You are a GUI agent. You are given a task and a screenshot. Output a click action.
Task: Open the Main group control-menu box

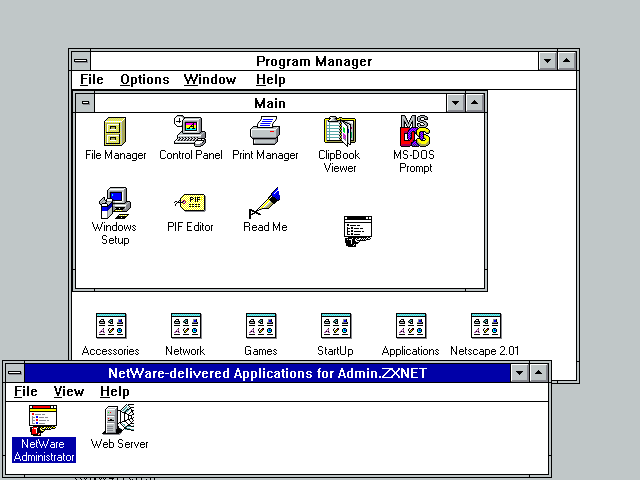85,103
